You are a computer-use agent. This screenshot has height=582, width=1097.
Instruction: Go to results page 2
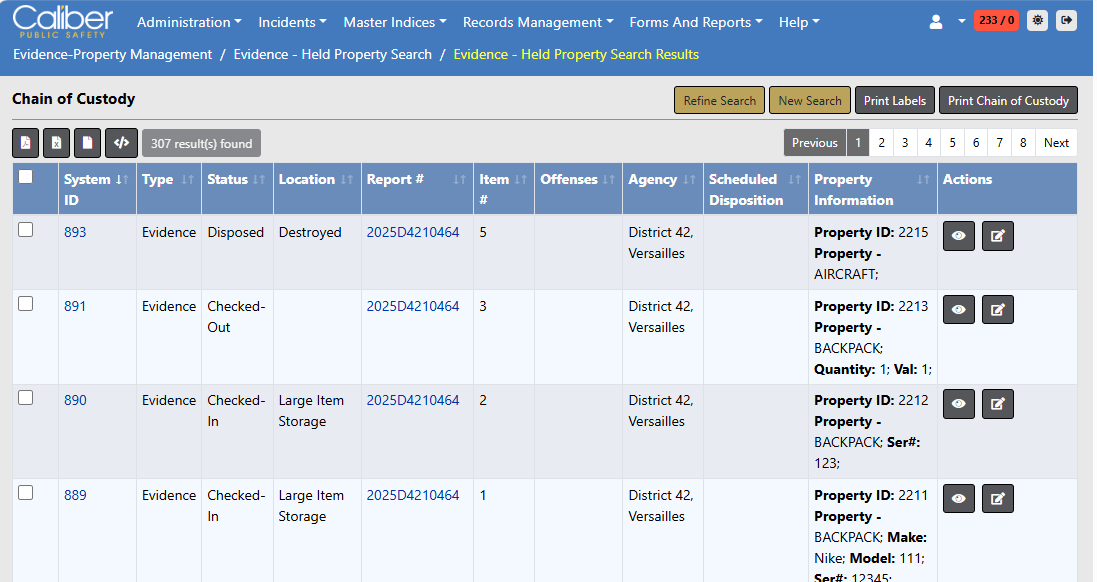(x=881, y=143)
